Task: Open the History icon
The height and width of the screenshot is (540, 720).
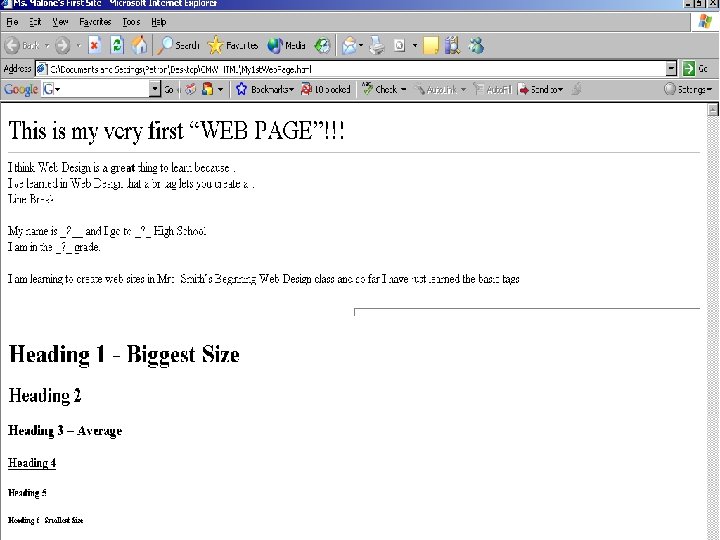Action: click(322, 45)
